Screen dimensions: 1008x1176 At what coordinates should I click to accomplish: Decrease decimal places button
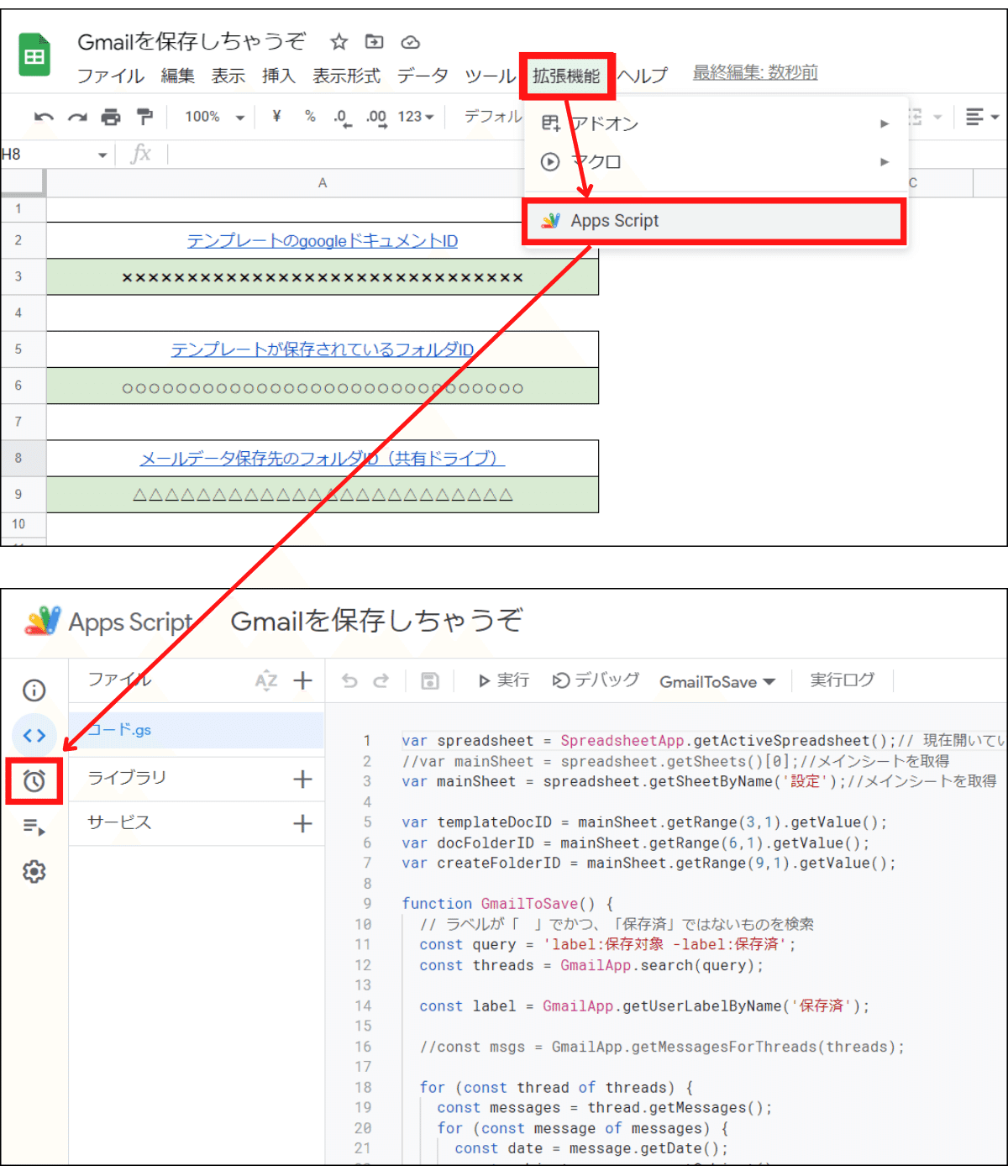[341, 118]
